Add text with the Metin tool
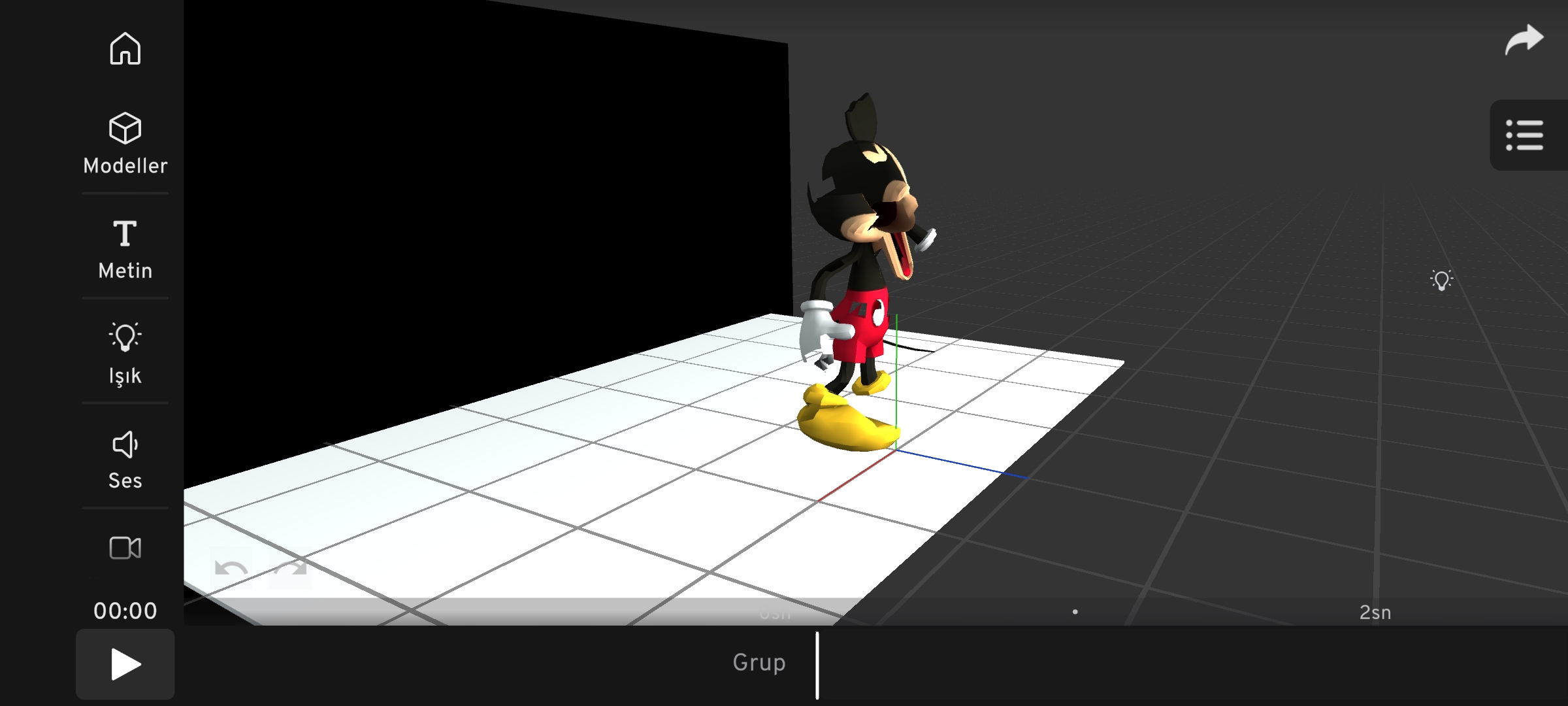 pyautogui.click(x=125, y=250)
